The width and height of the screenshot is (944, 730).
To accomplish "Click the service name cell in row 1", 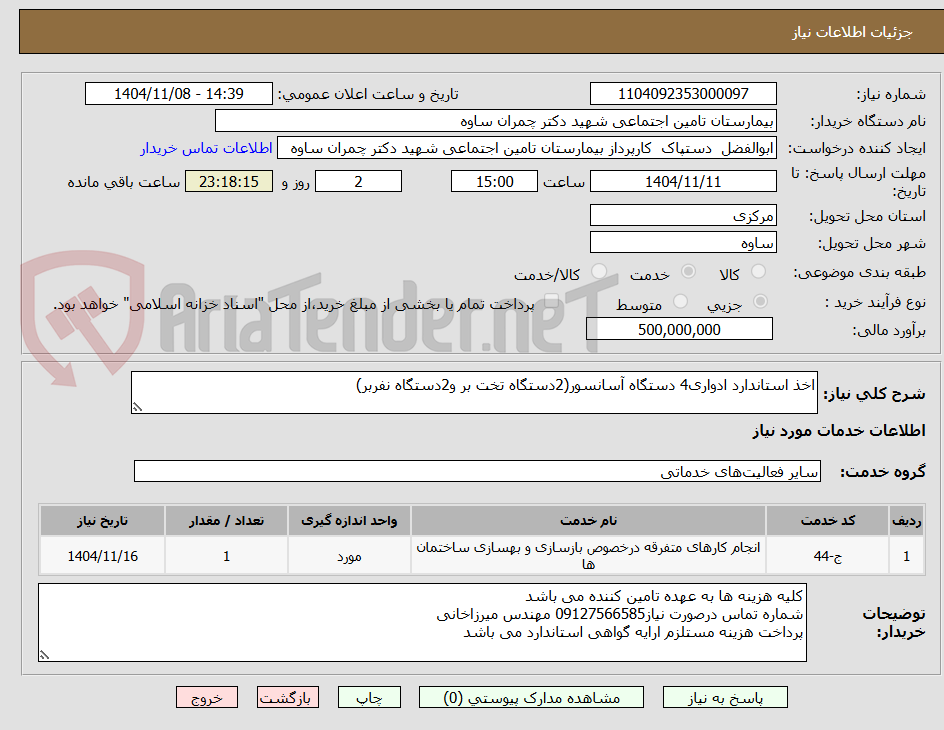I will (588, 555).
